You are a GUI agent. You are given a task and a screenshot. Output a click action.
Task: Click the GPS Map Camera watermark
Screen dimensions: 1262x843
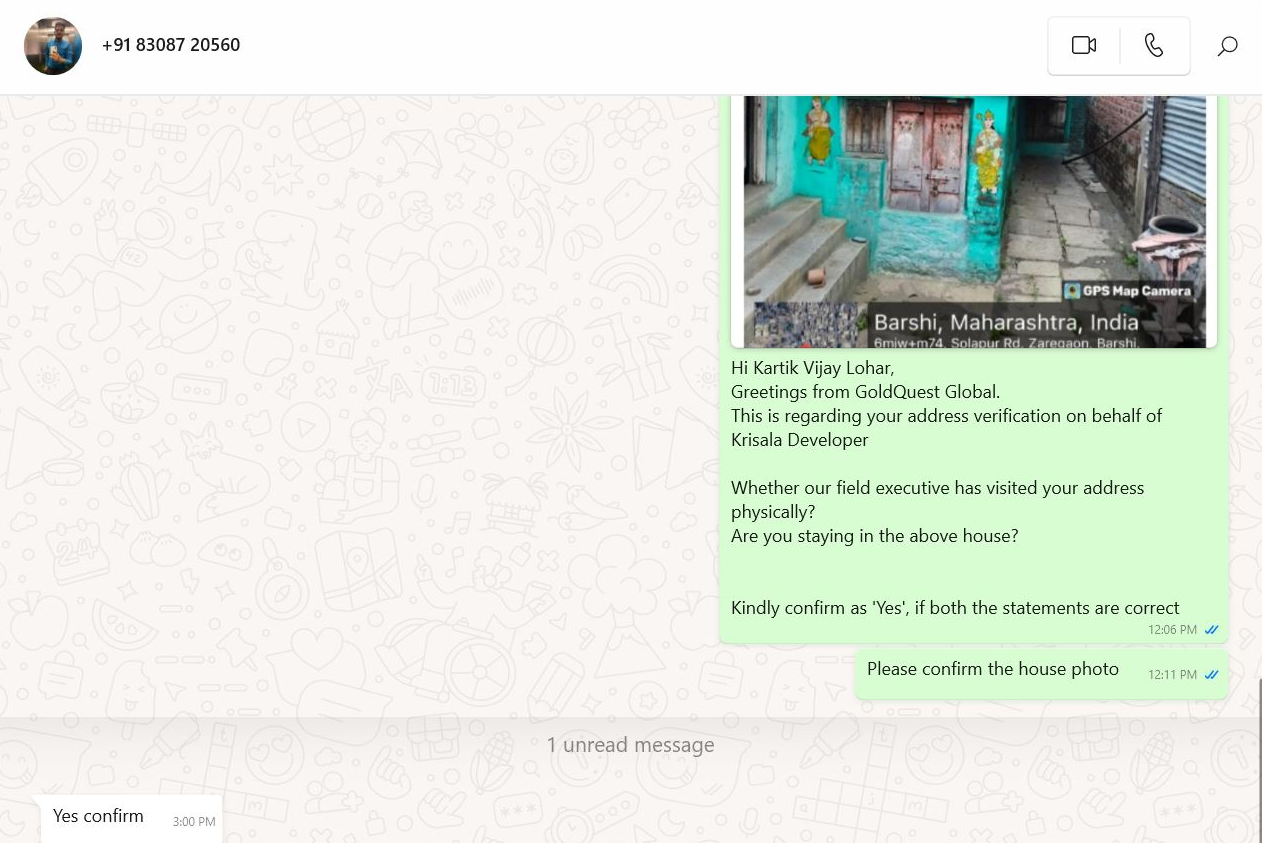click(x=1127, y=291)
